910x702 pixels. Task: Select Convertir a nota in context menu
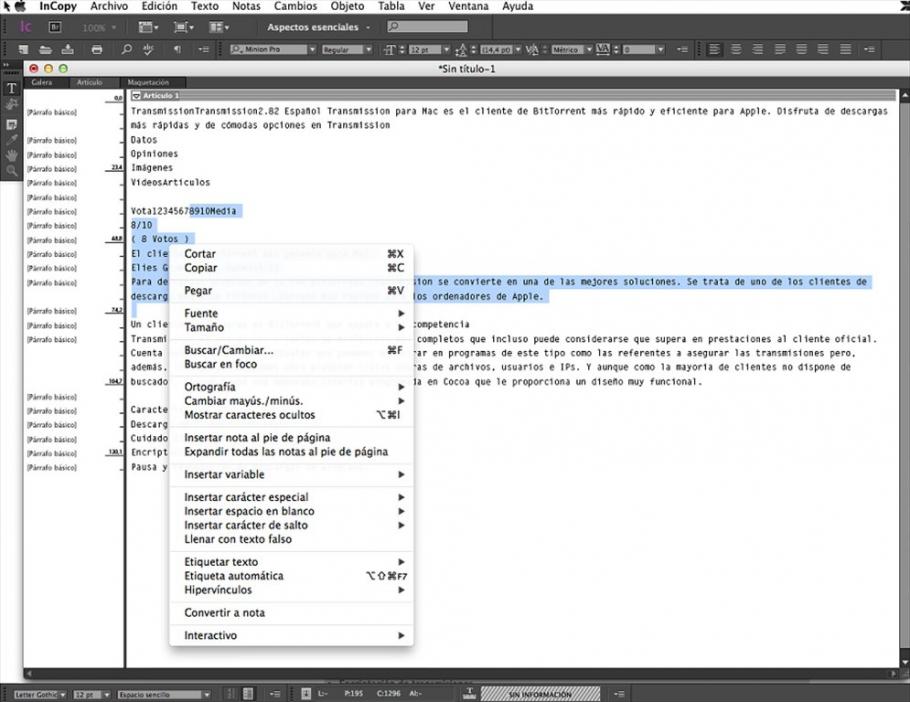pos(224,613)
